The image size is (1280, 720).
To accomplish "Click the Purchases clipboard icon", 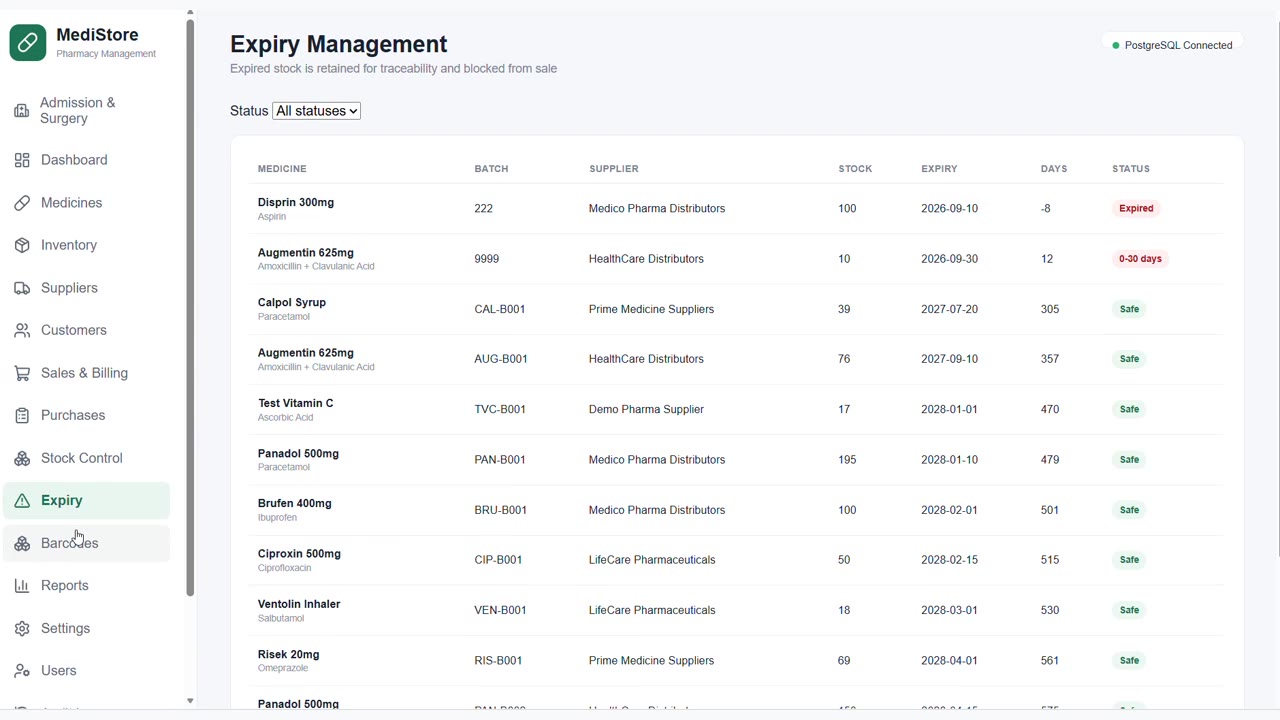I will tap(22, 415).
